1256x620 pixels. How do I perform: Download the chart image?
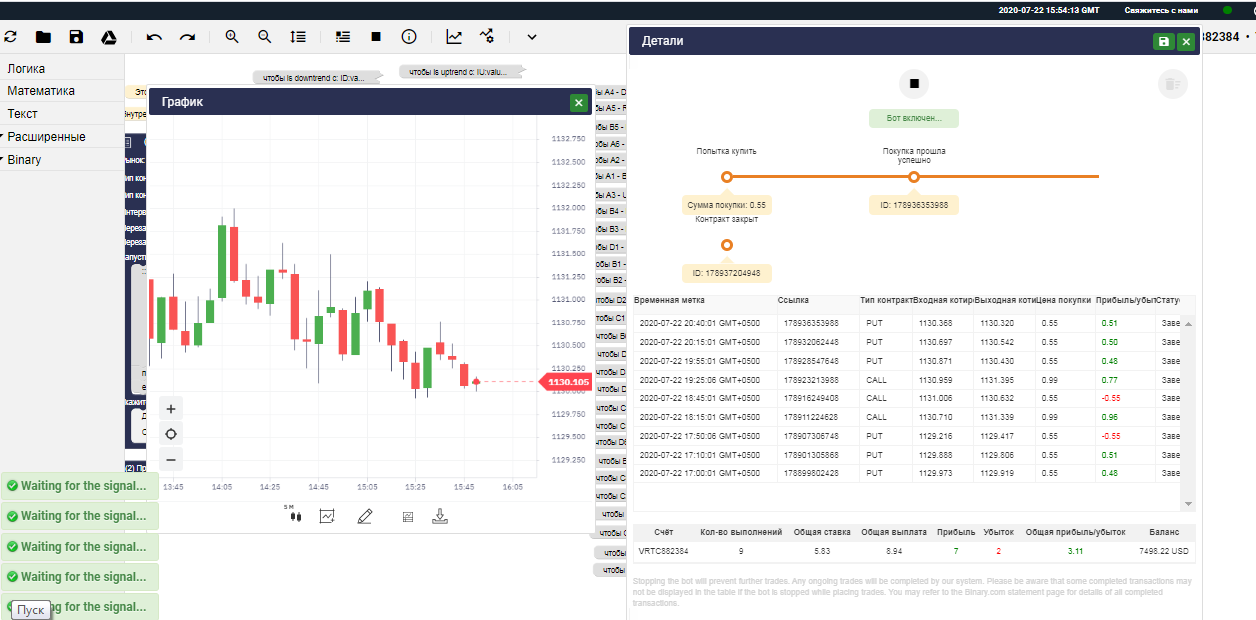tap(439, 516)
